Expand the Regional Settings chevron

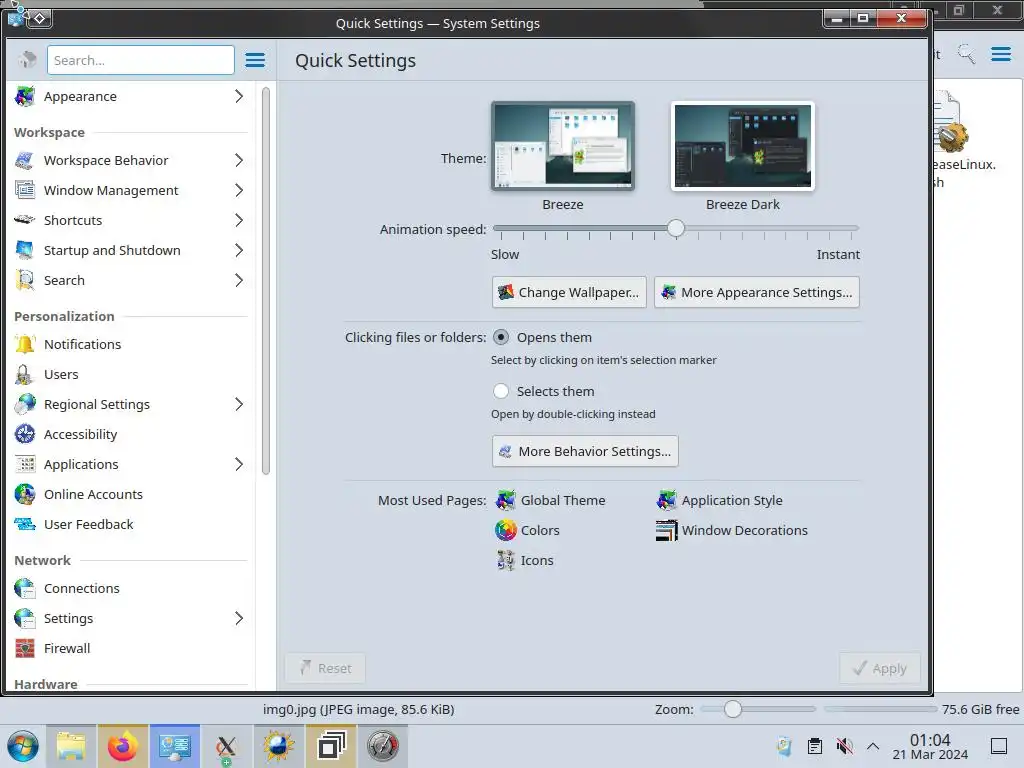pos(239,404)
